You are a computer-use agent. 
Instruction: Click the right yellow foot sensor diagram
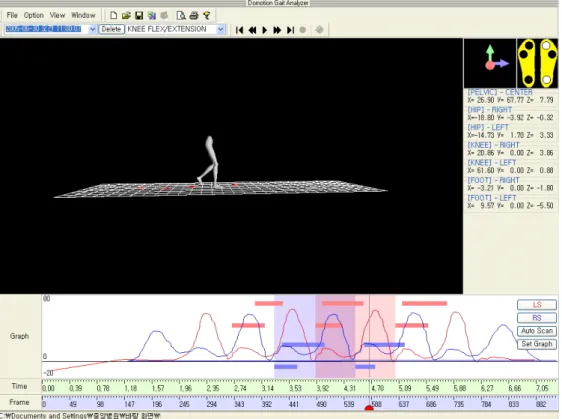pos(547,63)
